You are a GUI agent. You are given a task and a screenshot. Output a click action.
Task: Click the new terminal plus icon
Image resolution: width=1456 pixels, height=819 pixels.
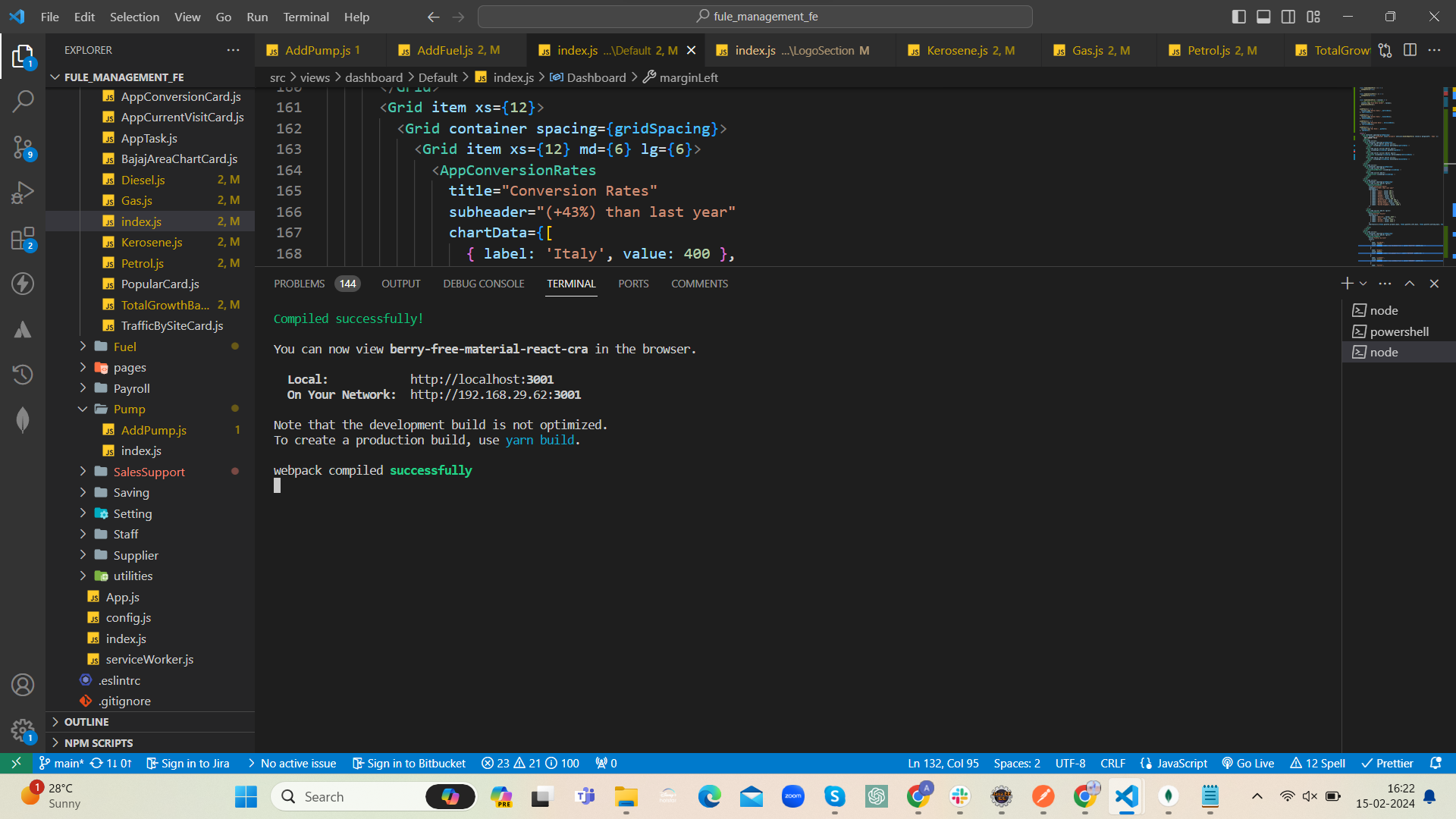1347,284
